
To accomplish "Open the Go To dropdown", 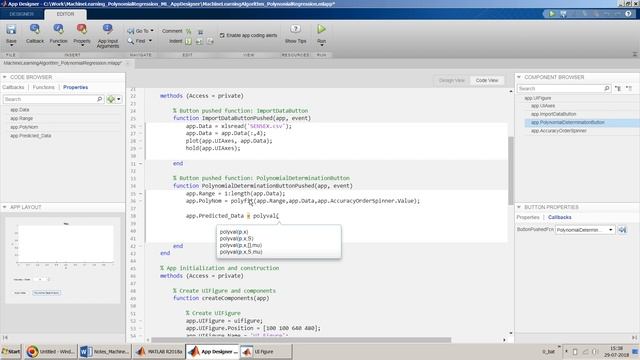I will click(x=141, y=31).
